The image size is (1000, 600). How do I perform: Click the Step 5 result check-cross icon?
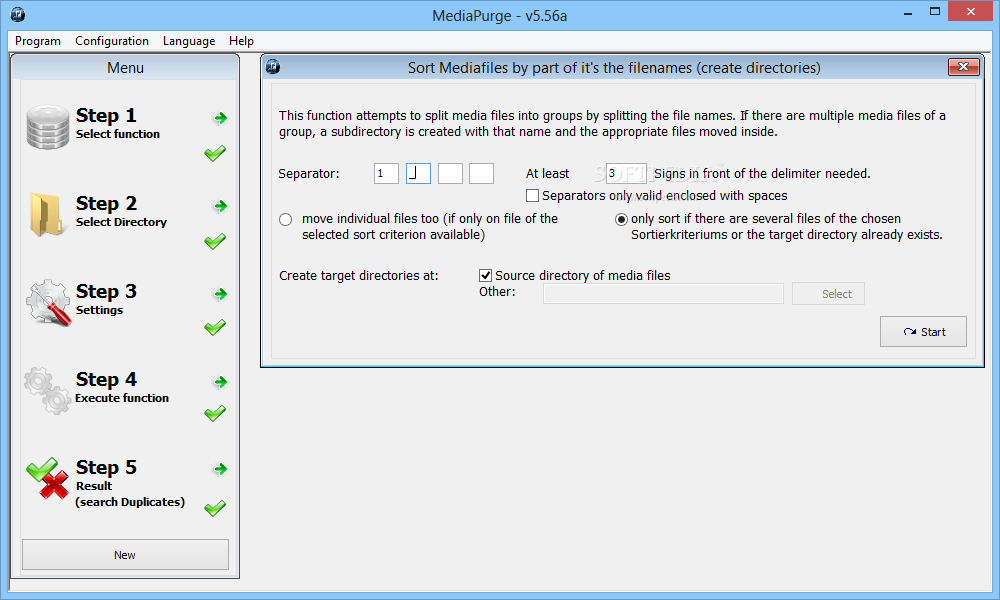[x=48, y=478]
